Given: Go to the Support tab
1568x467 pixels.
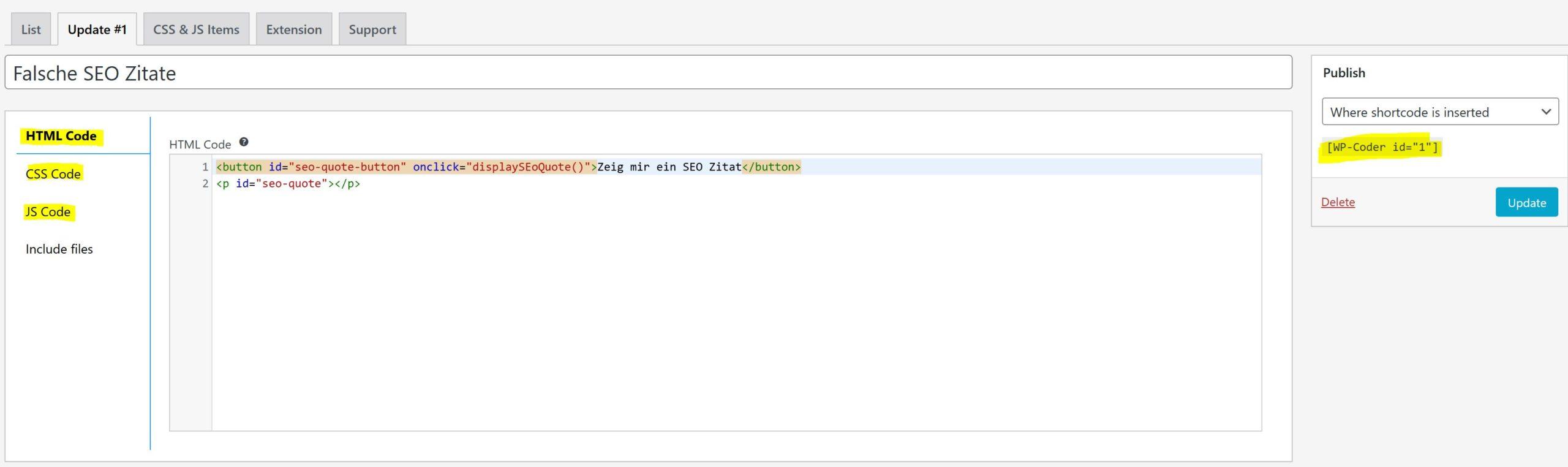Looking at the screenshot, I should pos(372,29).
